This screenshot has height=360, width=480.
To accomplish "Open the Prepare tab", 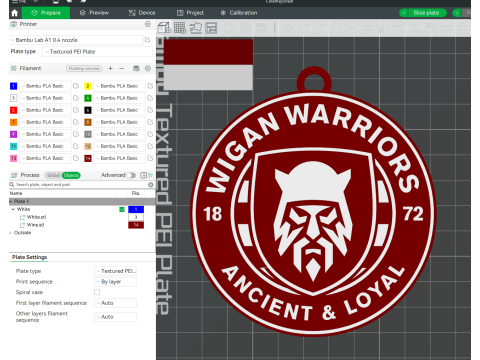I will coord(46,13).
